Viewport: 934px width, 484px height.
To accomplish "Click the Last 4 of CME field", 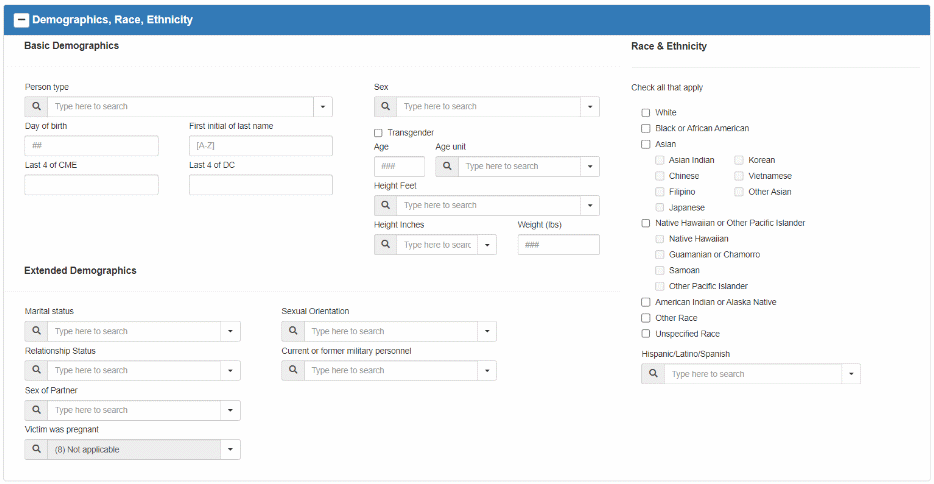I will click(91, 185).
